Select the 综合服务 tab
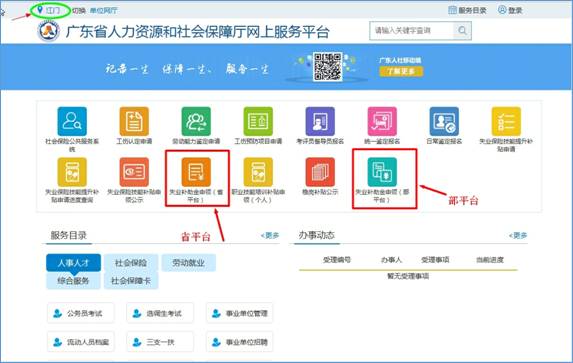Screen dimensions: 573x363 pyautogui.click(x=73, y=281)
